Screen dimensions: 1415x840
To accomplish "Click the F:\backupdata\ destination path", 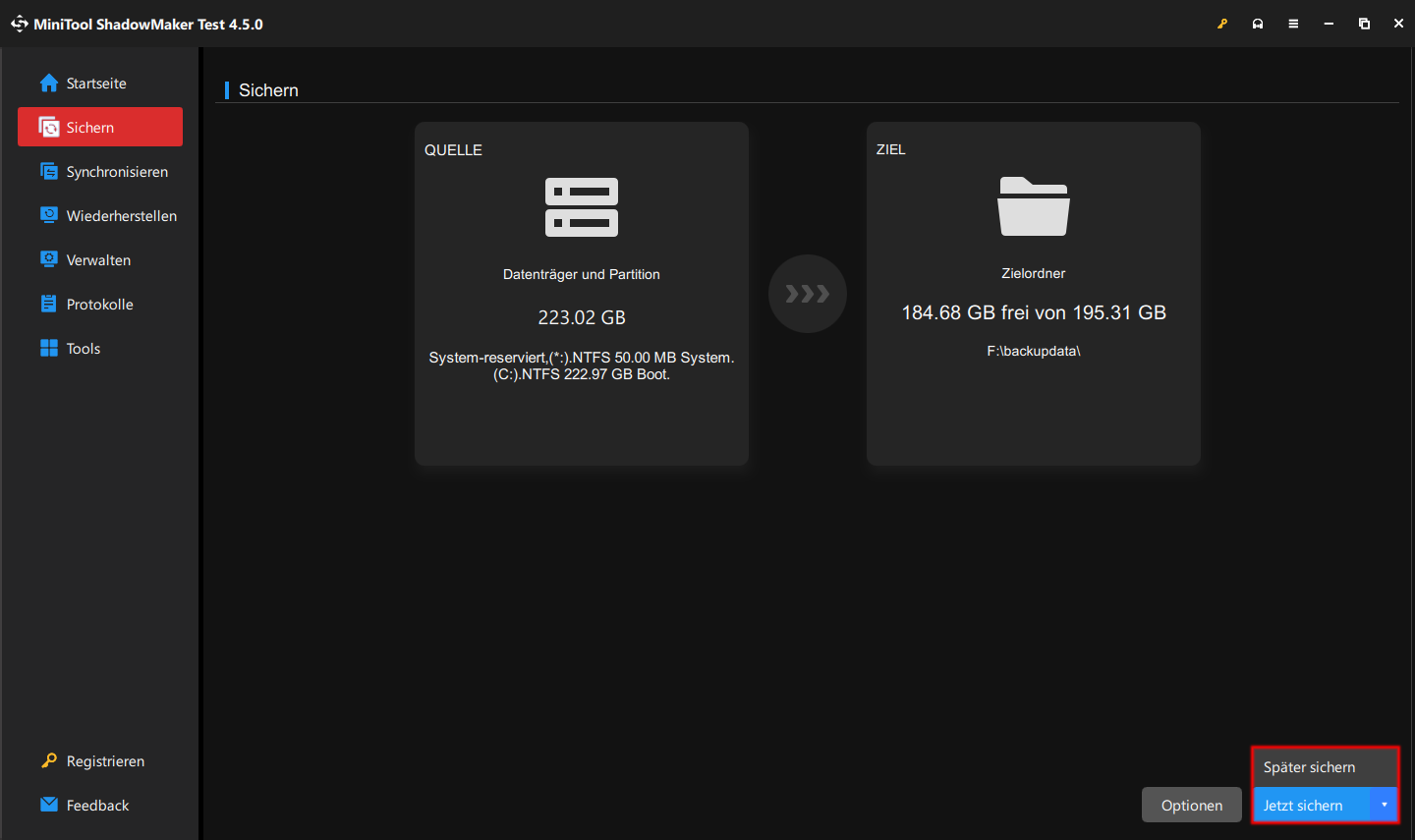I will point(1034,351).
